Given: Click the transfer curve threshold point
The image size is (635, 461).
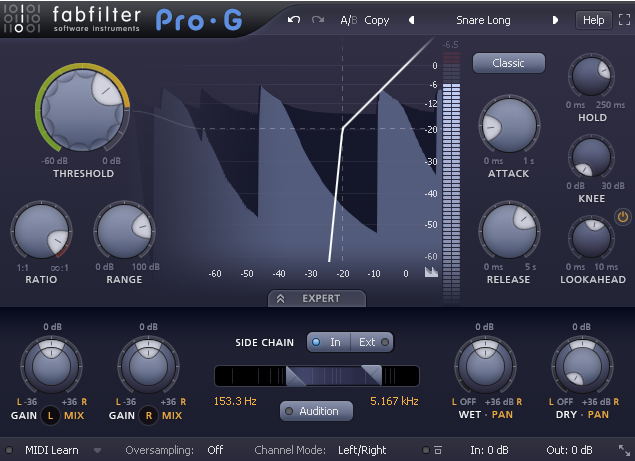Looking at the screenshot, I should 343,128.
